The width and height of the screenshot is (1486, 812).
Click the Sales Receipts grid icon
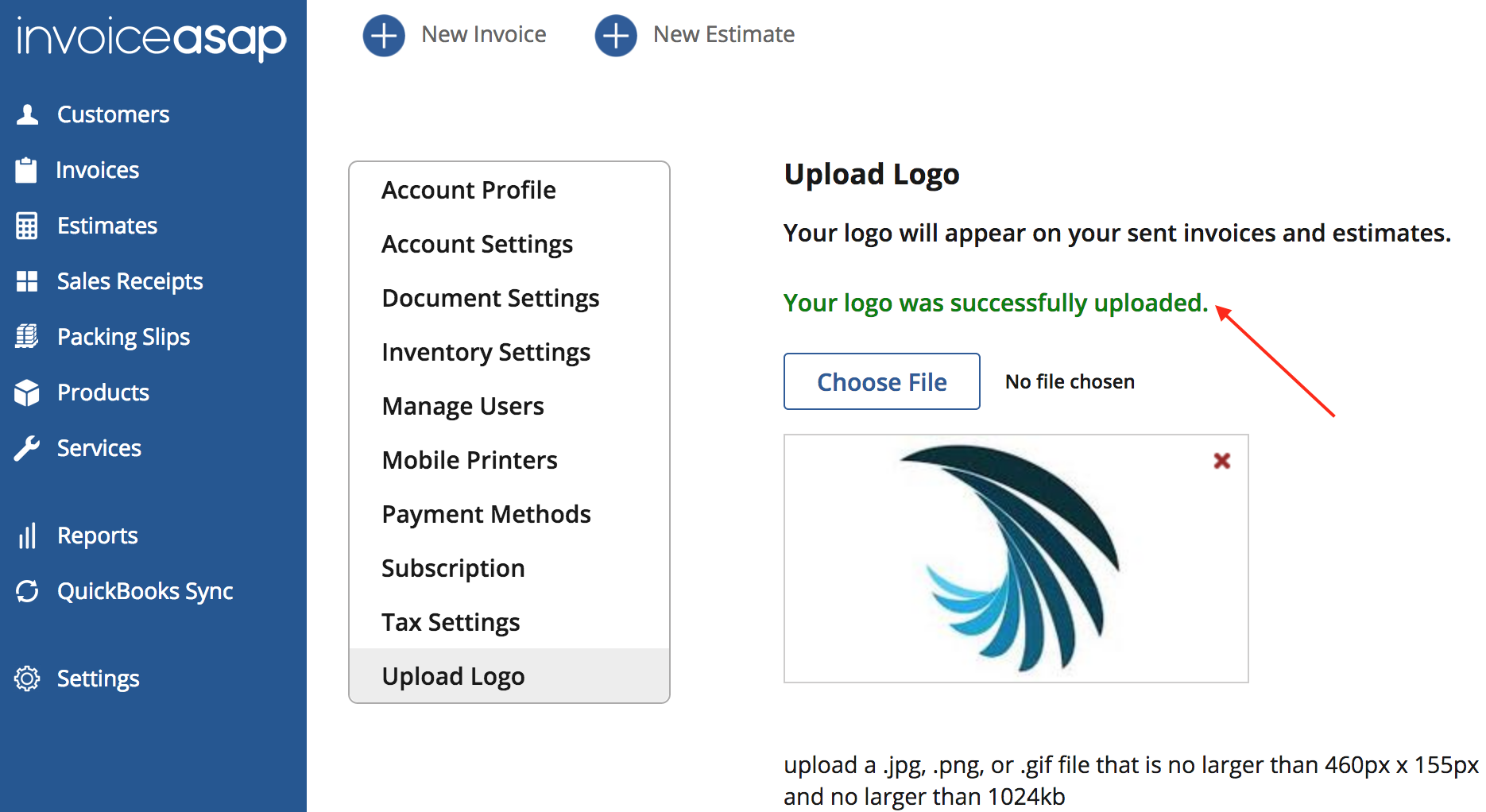pyautogui.click(x=26, y=281)
